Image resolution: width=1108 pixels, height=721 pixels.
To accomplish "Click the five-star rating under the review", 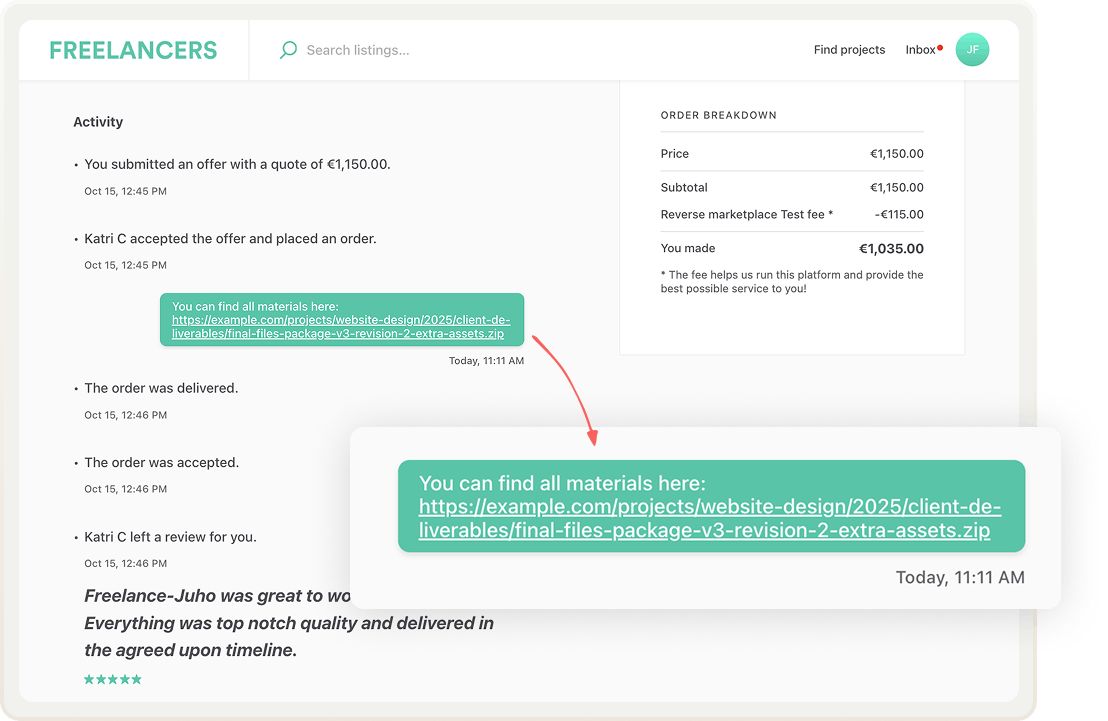I will click(x=112, y=678).
